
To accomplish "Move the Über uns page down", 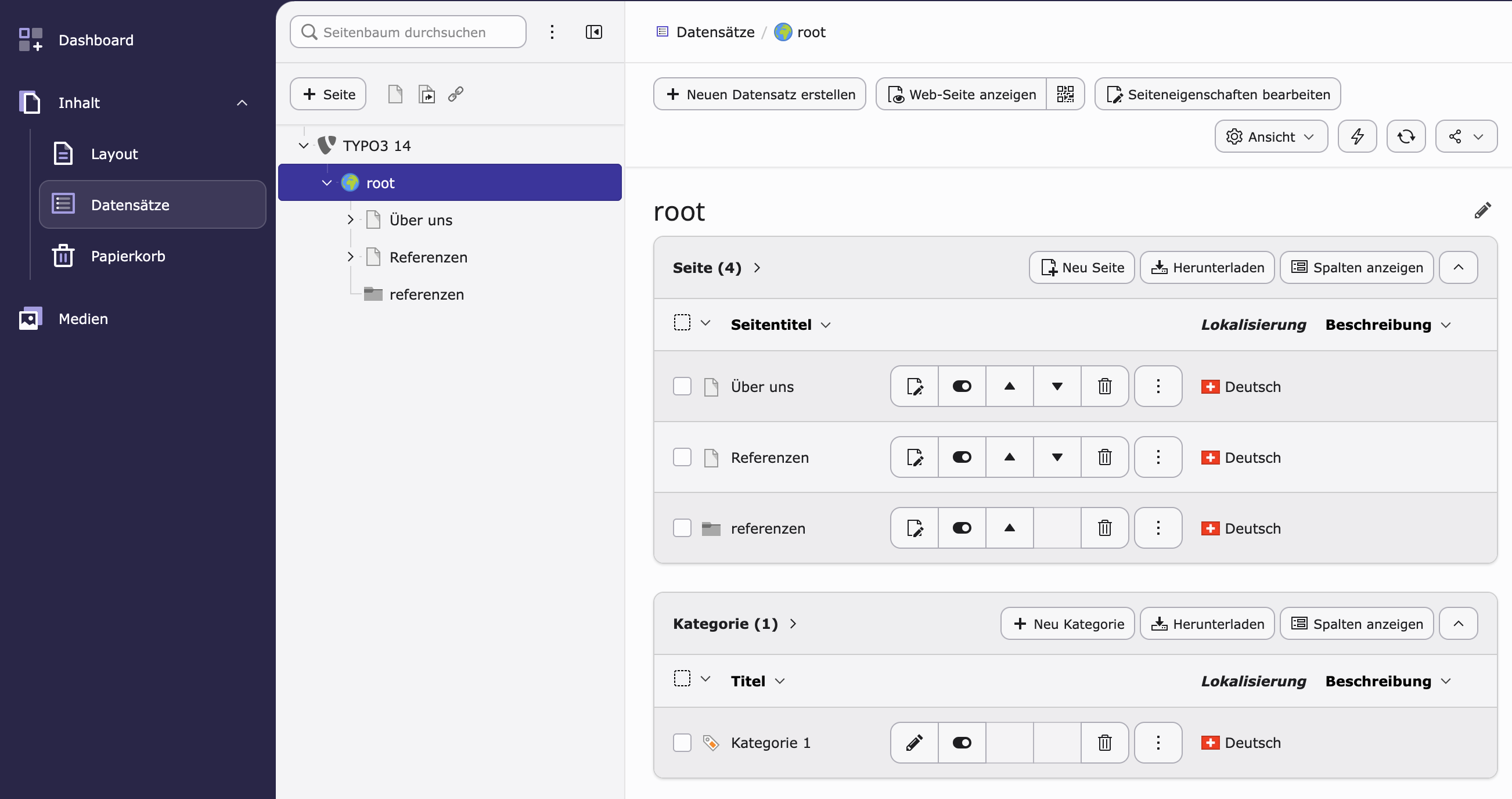I will point(1057,386).
